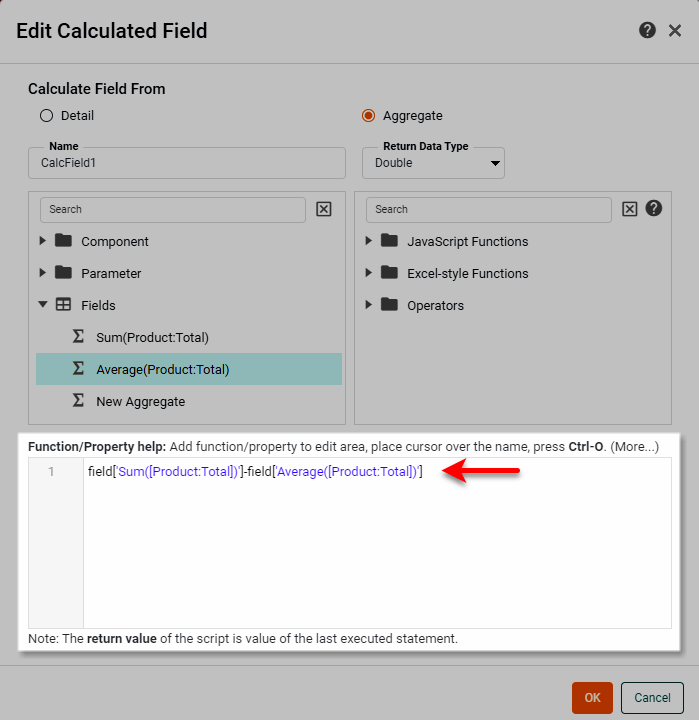Click into the CalcField1 name field
The height and width of the screenshot is (720, 699).
click(x=187, y=163)
